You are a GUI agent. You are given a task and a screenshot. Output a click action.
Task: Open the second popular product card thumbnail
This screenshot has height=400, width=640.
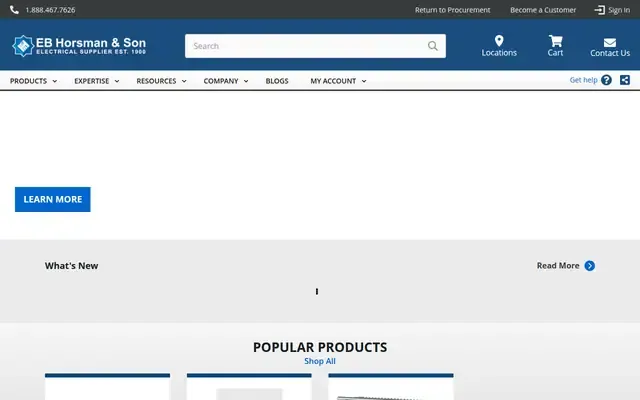click(x=249, y=394)
